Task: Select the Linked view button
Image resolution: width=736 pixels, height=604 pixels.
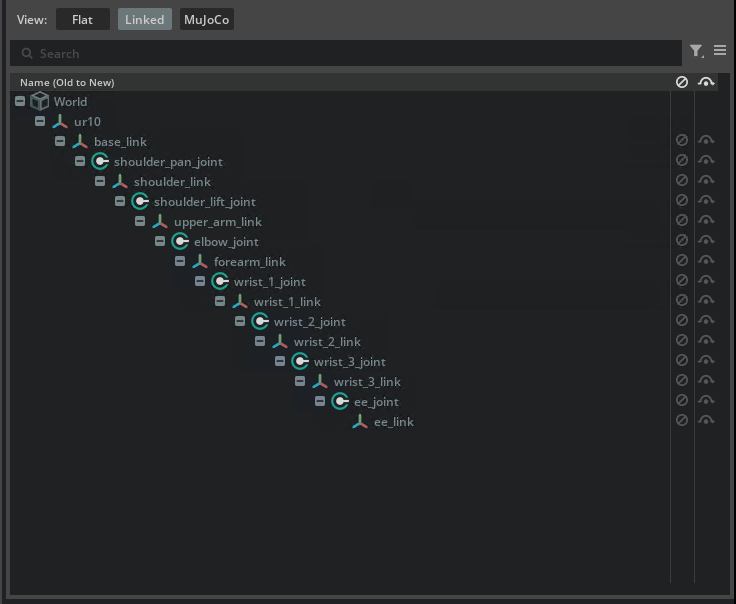Action: [144, 20]
